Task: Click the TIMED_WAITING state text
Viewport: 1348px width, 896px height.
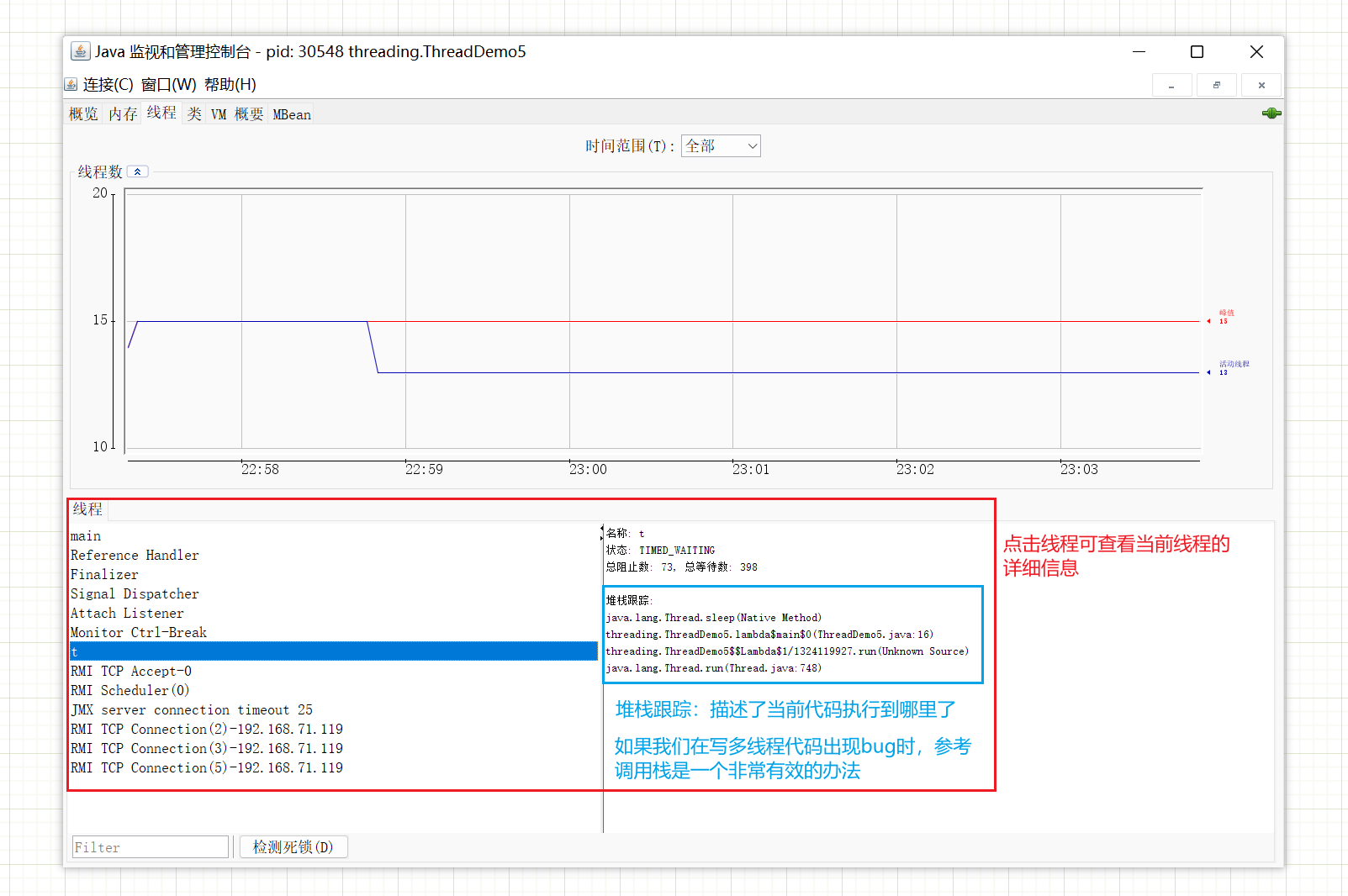Action: (677, 551)
